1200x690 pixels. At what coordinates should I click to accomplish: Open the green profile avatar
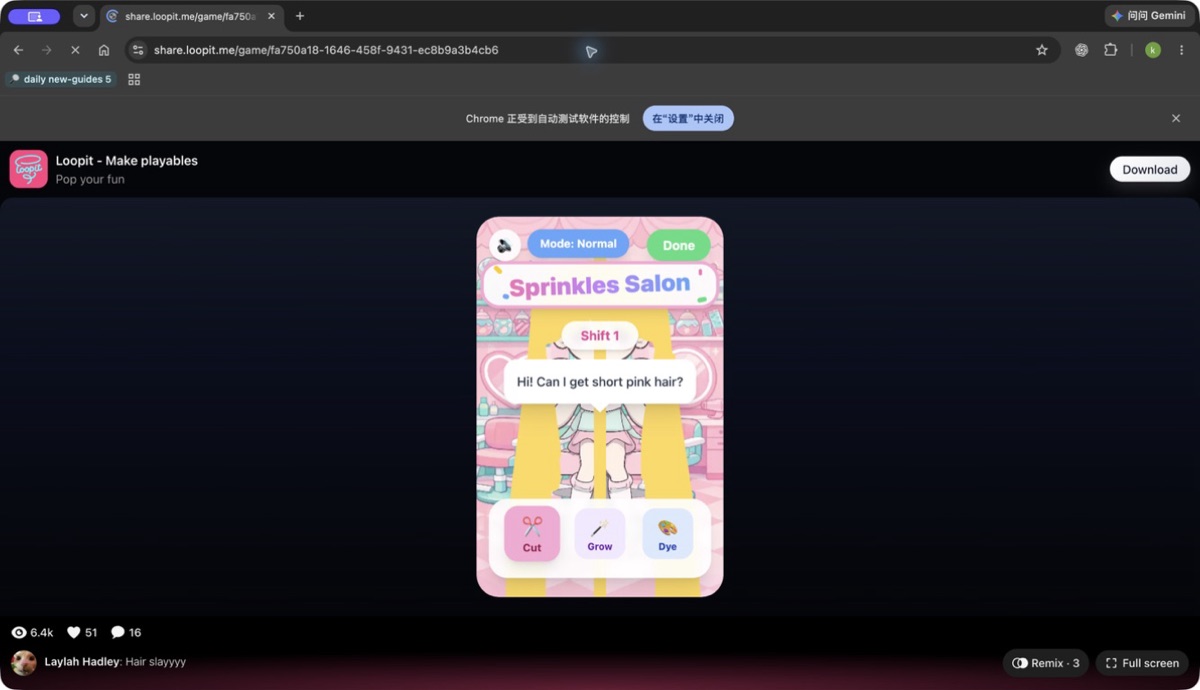(1153, 50)
